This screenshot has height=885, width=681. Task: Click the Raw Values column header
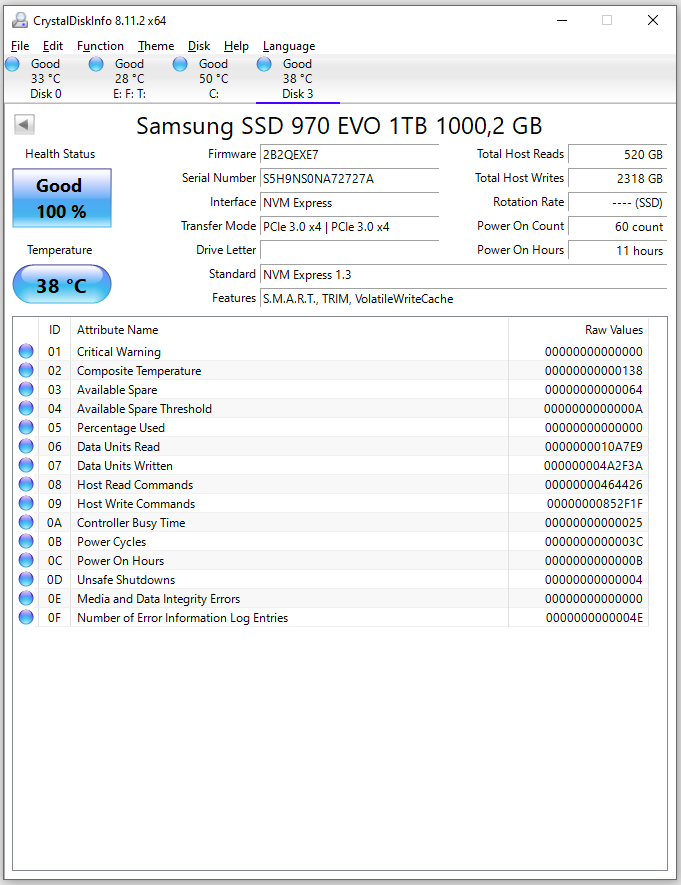pyautogui.click(x=578, y=330)
